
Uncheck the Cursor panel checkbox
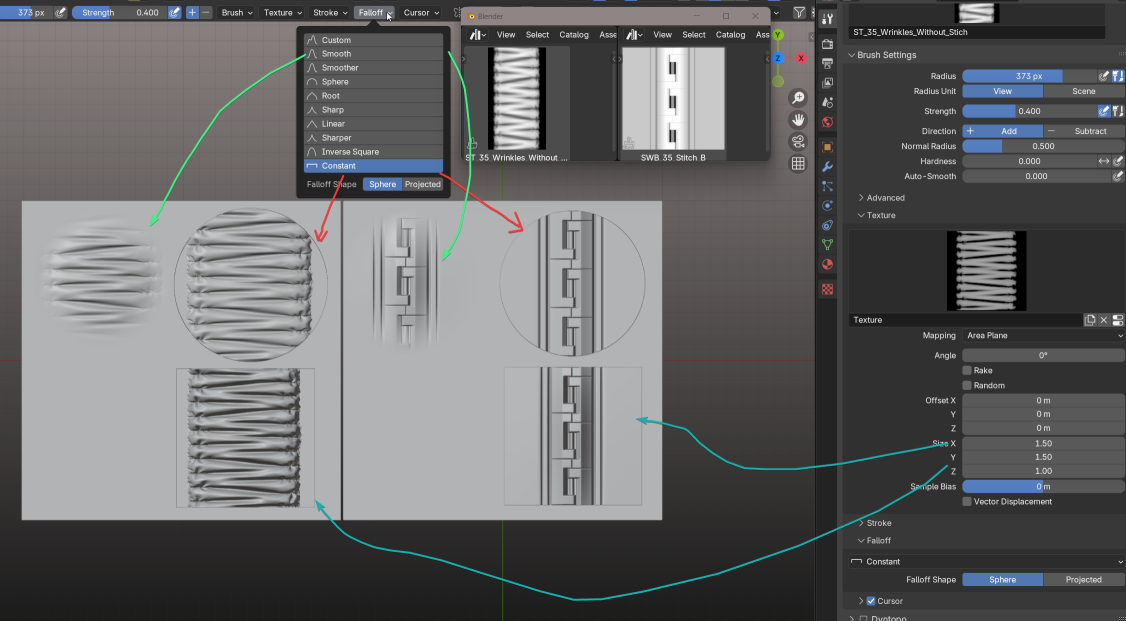[871, 601]
